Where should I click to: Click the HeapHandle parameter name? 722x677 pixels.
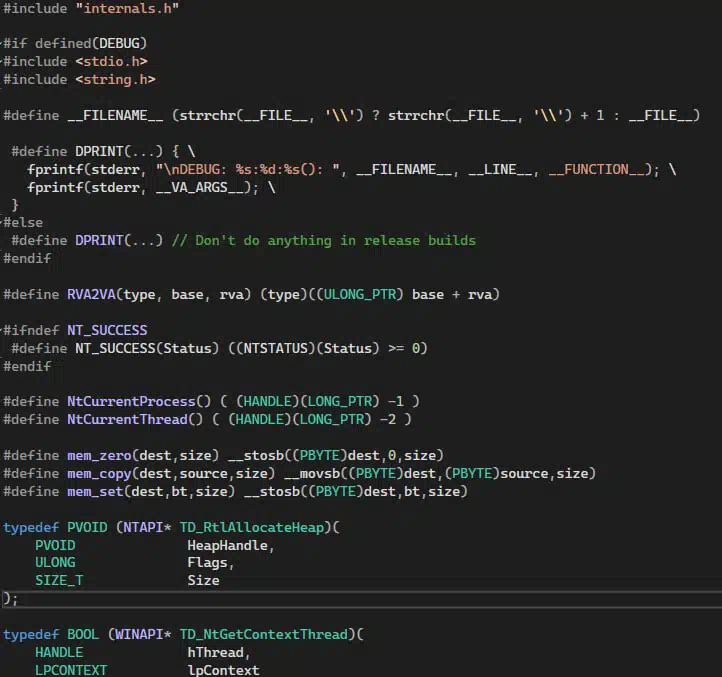[x=227, y=545]
